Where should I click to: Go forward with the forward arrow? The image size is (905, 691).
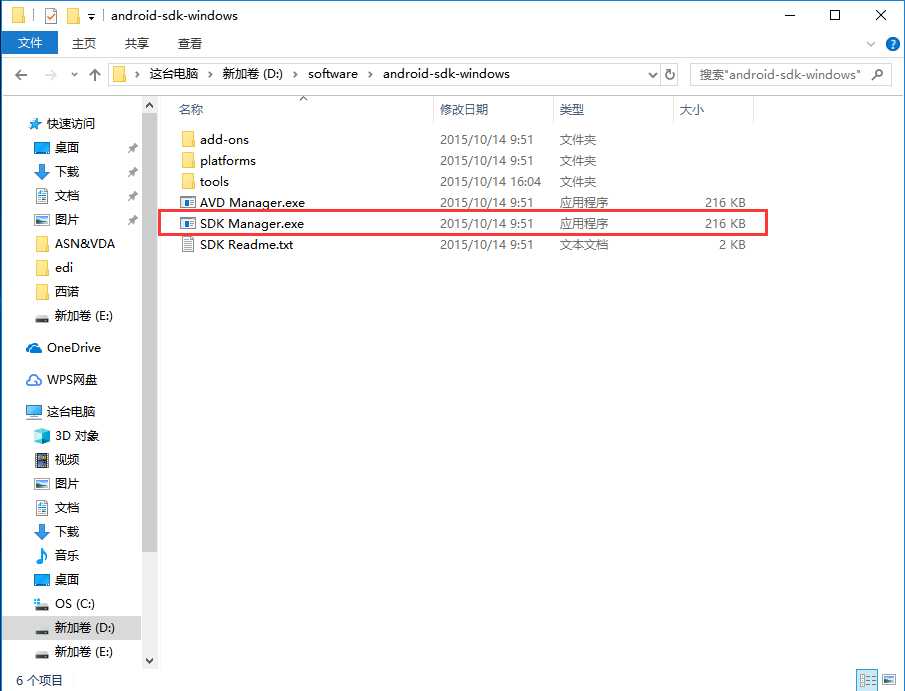coord(51,74)
